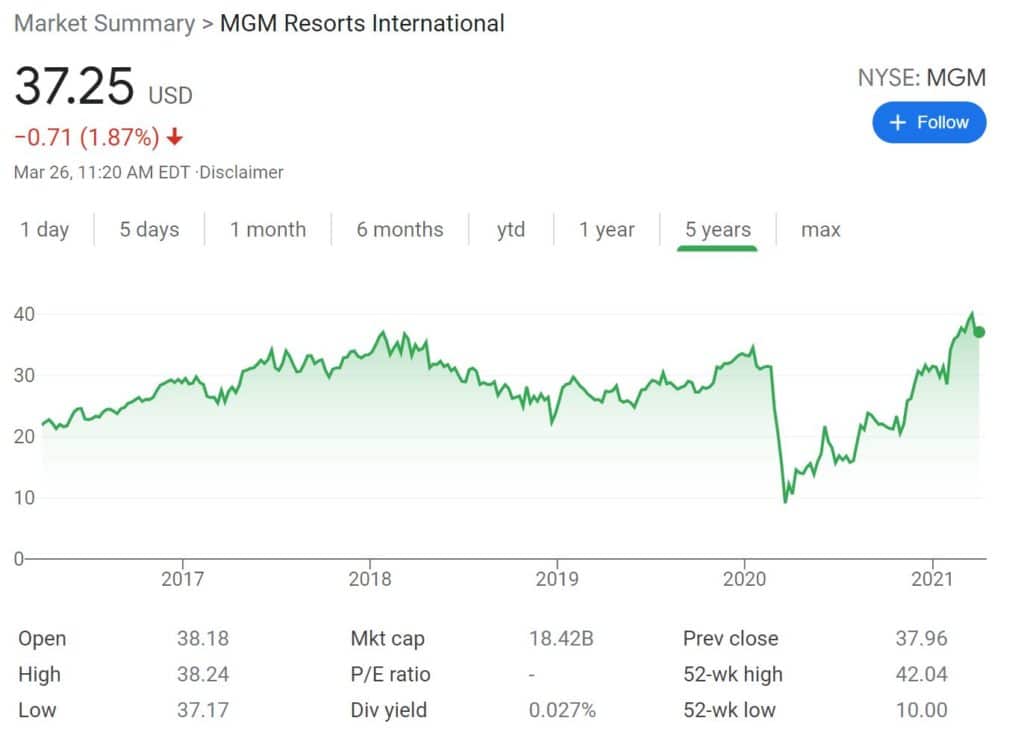1024x753 pixels.
Task: Click the 2020 label on the chart axis
Action: [746, 578]
